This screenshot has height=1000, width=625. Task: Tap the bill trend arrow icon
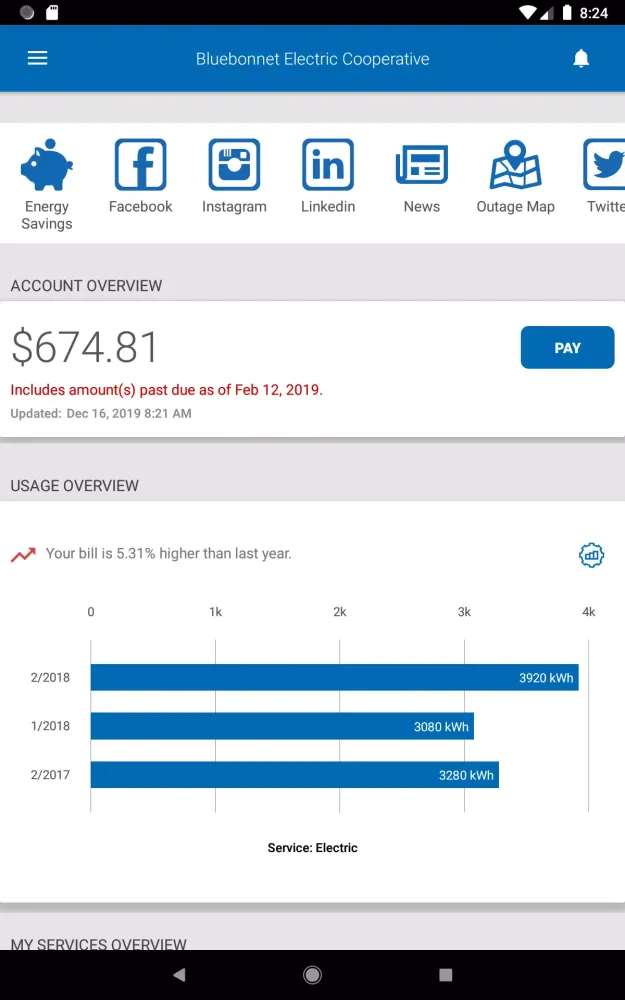click(x=23, y=554)
